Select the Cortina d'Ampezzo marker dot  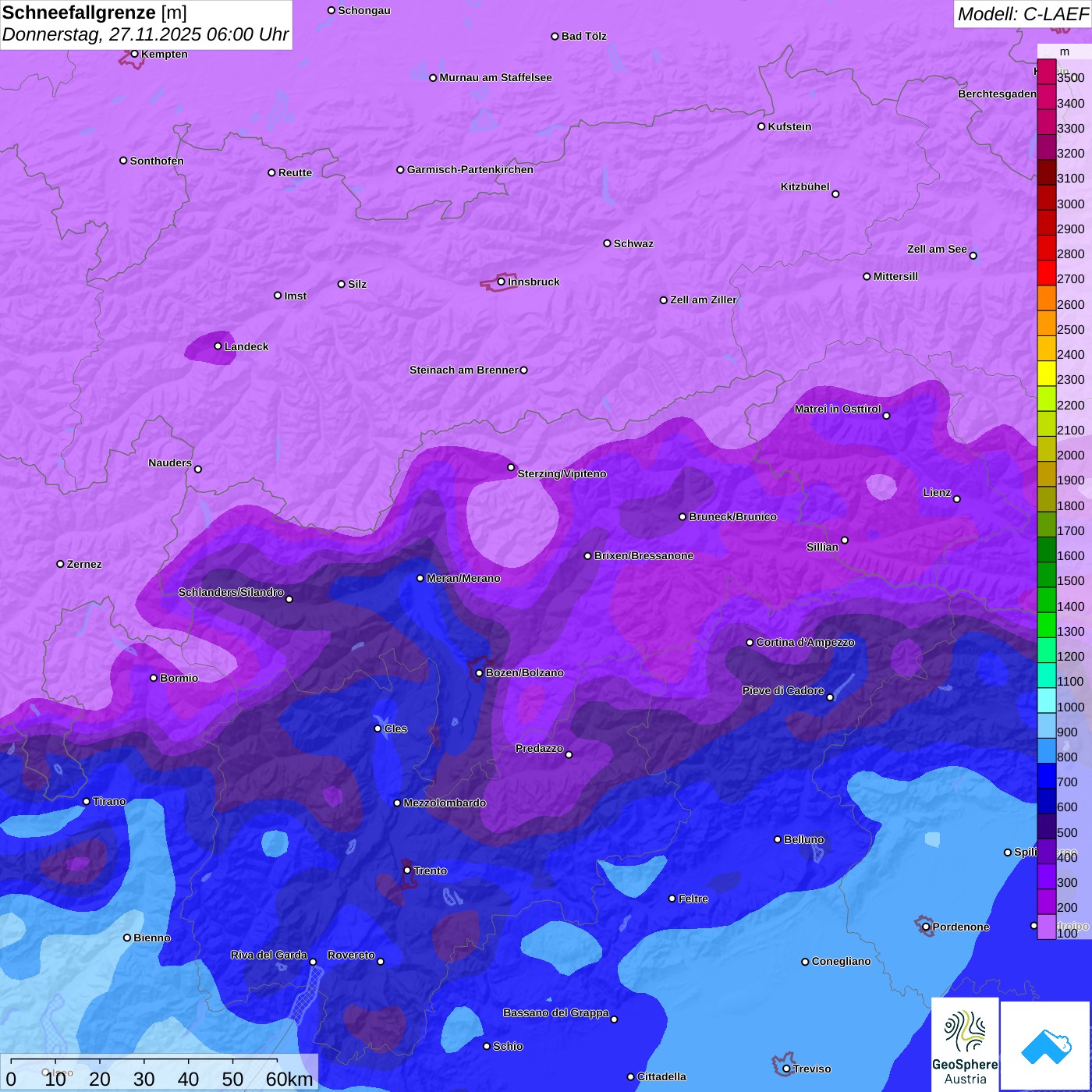tap(750, 643)
